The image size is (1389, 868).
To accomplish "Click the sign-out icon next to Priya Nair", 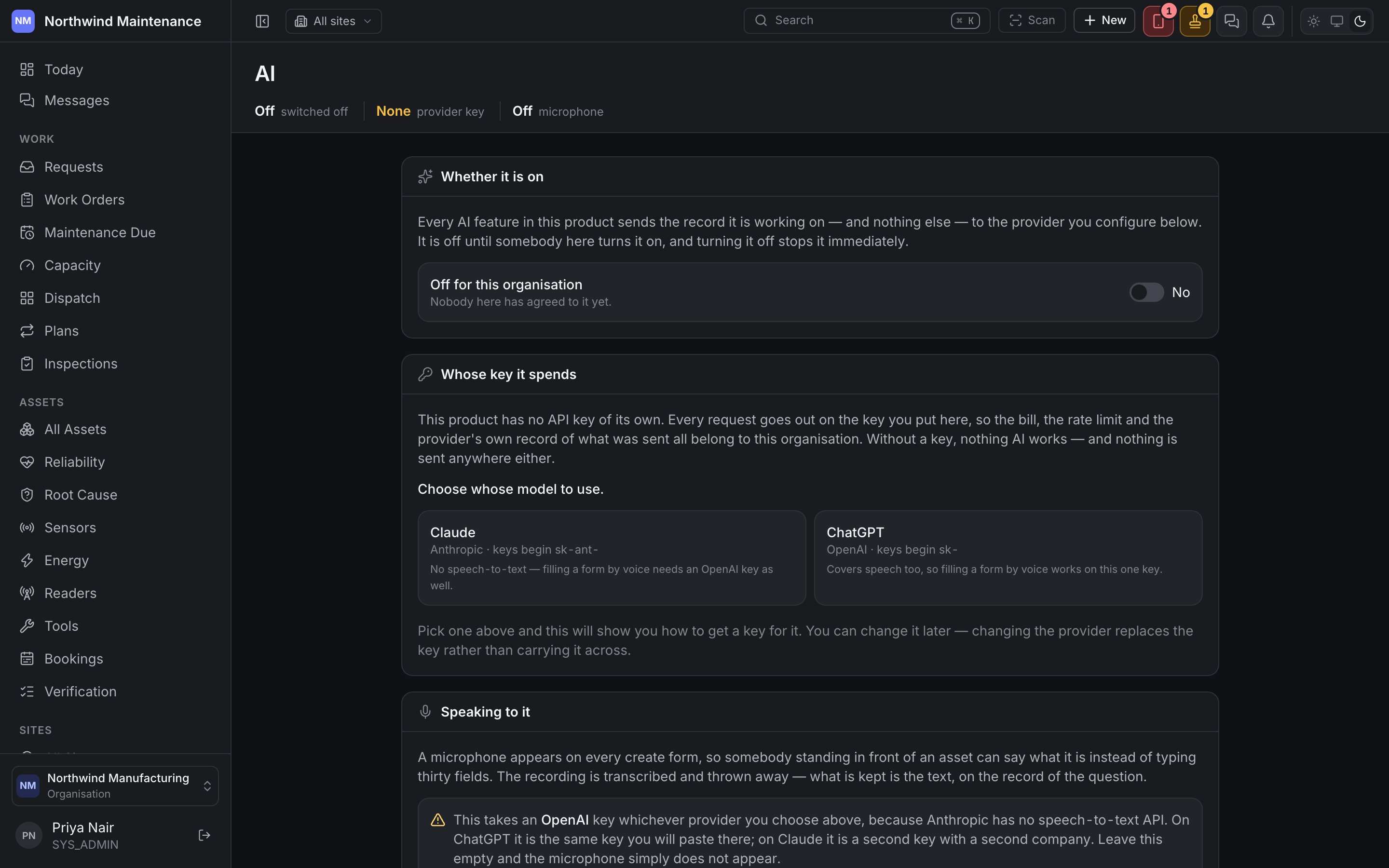I will tap(204, 835).
